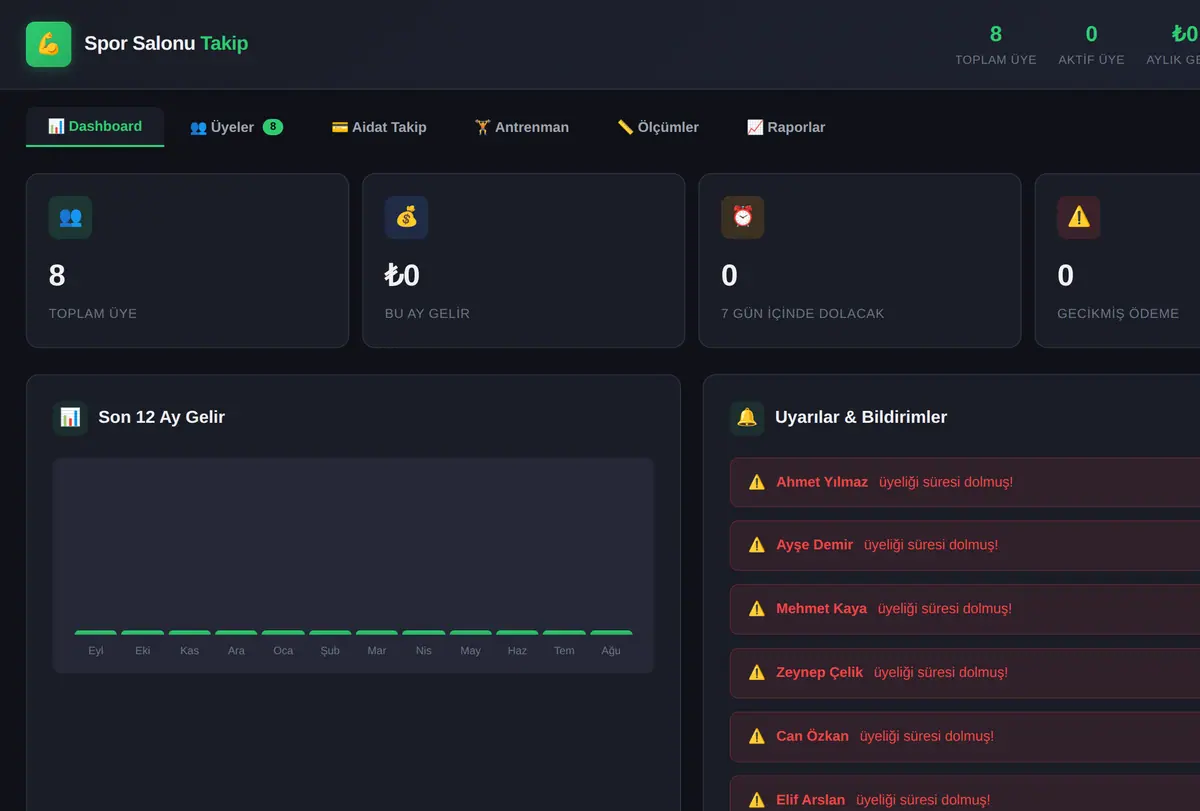
Task: Click the warning icon in Zeynep Çelik alert
Action: [x=757, y=672]
